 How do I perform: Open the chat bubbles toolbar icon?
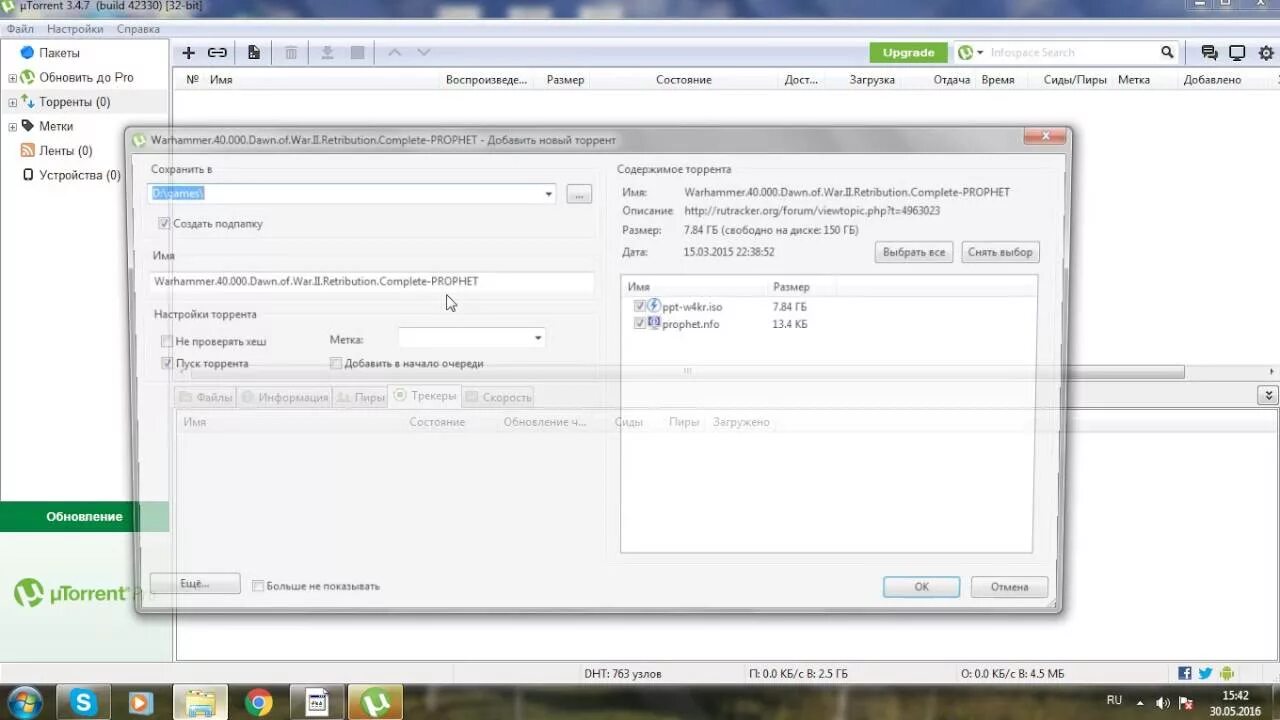(1209, 53)
